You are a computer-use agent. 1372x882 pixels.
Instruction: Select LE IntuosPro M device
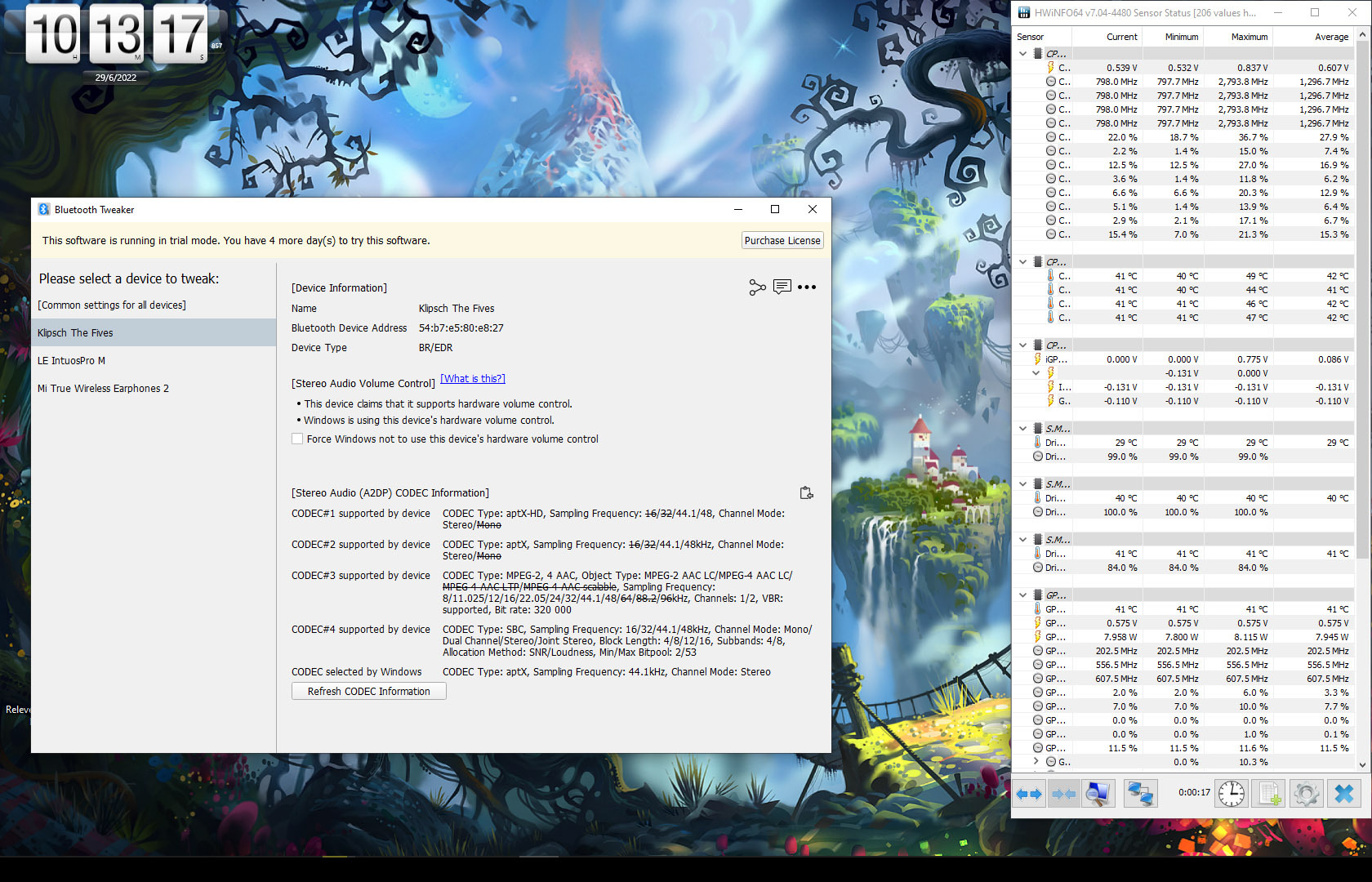click(x=72, y=361)
